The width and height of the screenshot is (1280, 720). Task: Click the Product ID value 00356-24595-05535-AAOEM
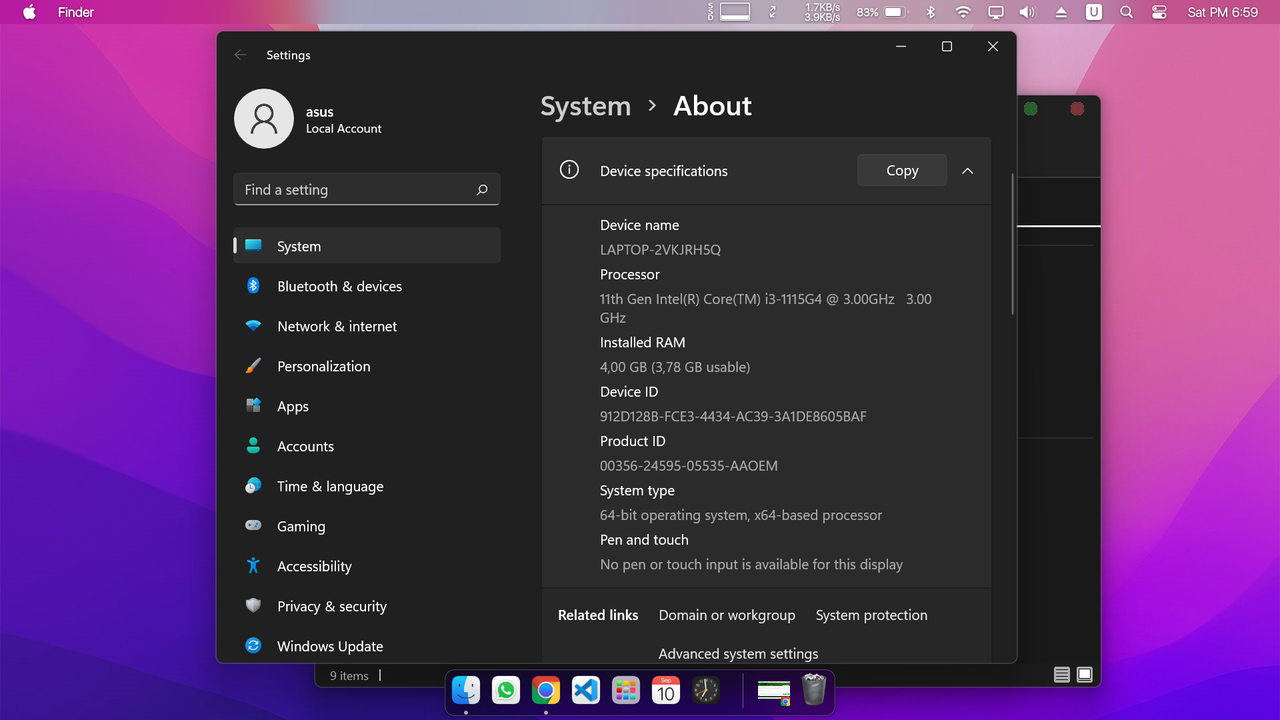(x=688, y=466)
